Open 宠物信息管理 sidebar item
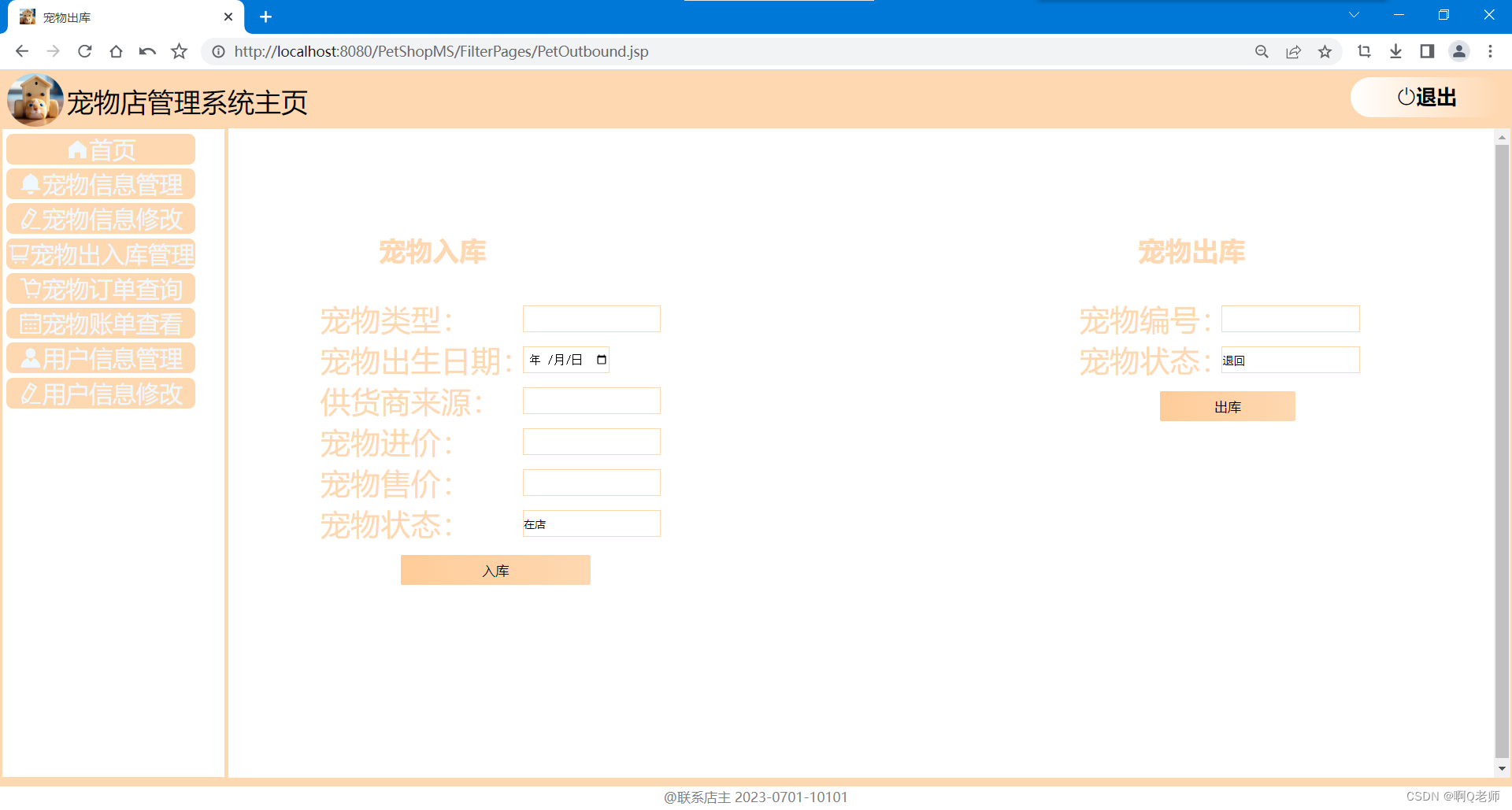The height and width of the screenshot is (810, 1512). (101, 184)
